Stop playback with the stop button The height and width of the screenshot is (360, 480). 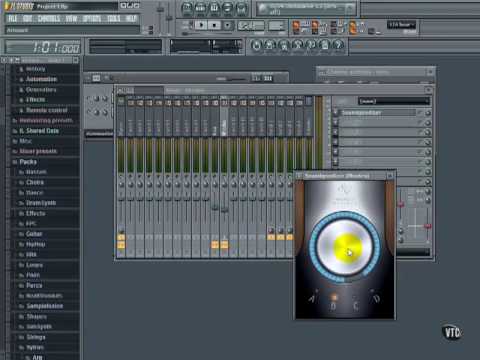tap(214, 25)
